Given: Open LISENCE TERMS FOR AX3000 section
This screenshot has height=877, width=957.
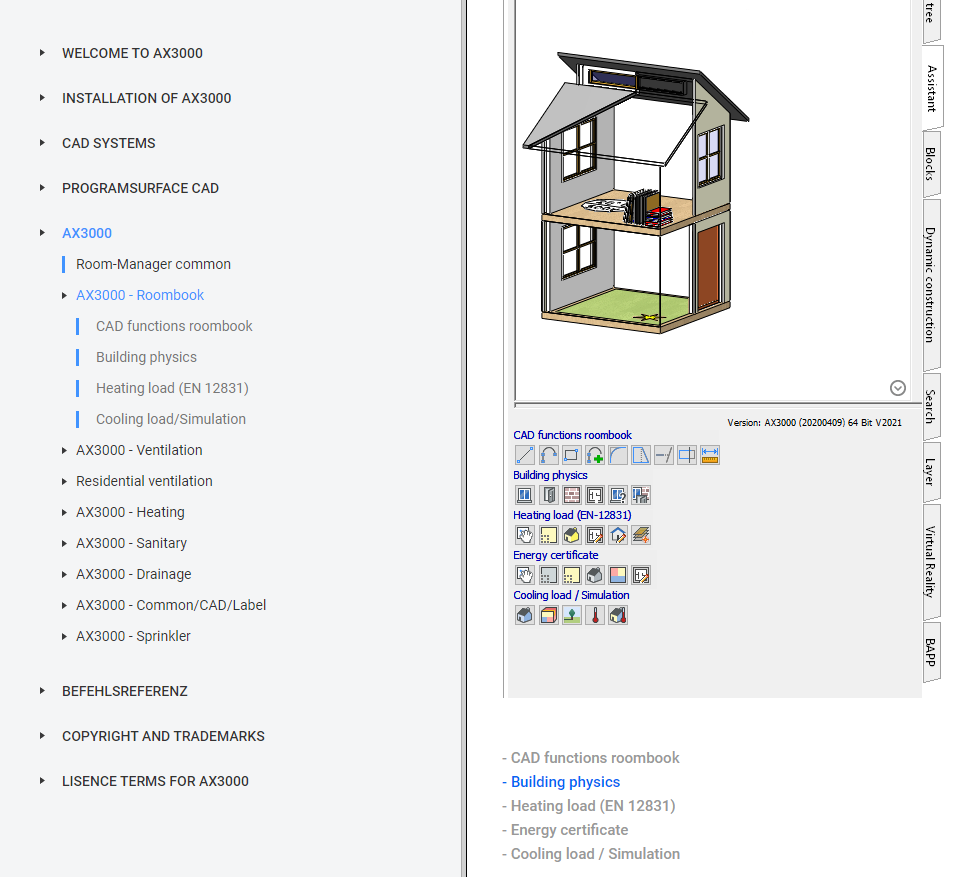Looking at the screenshot, I should click(155, 781).
